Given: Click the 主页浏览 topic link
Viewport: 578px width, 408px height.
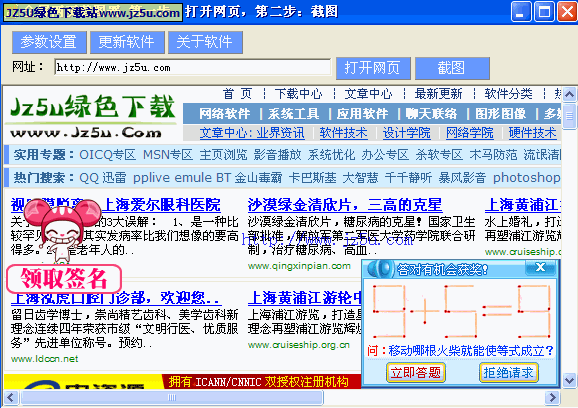Looking at the screenshot, I should click(223, 155).
